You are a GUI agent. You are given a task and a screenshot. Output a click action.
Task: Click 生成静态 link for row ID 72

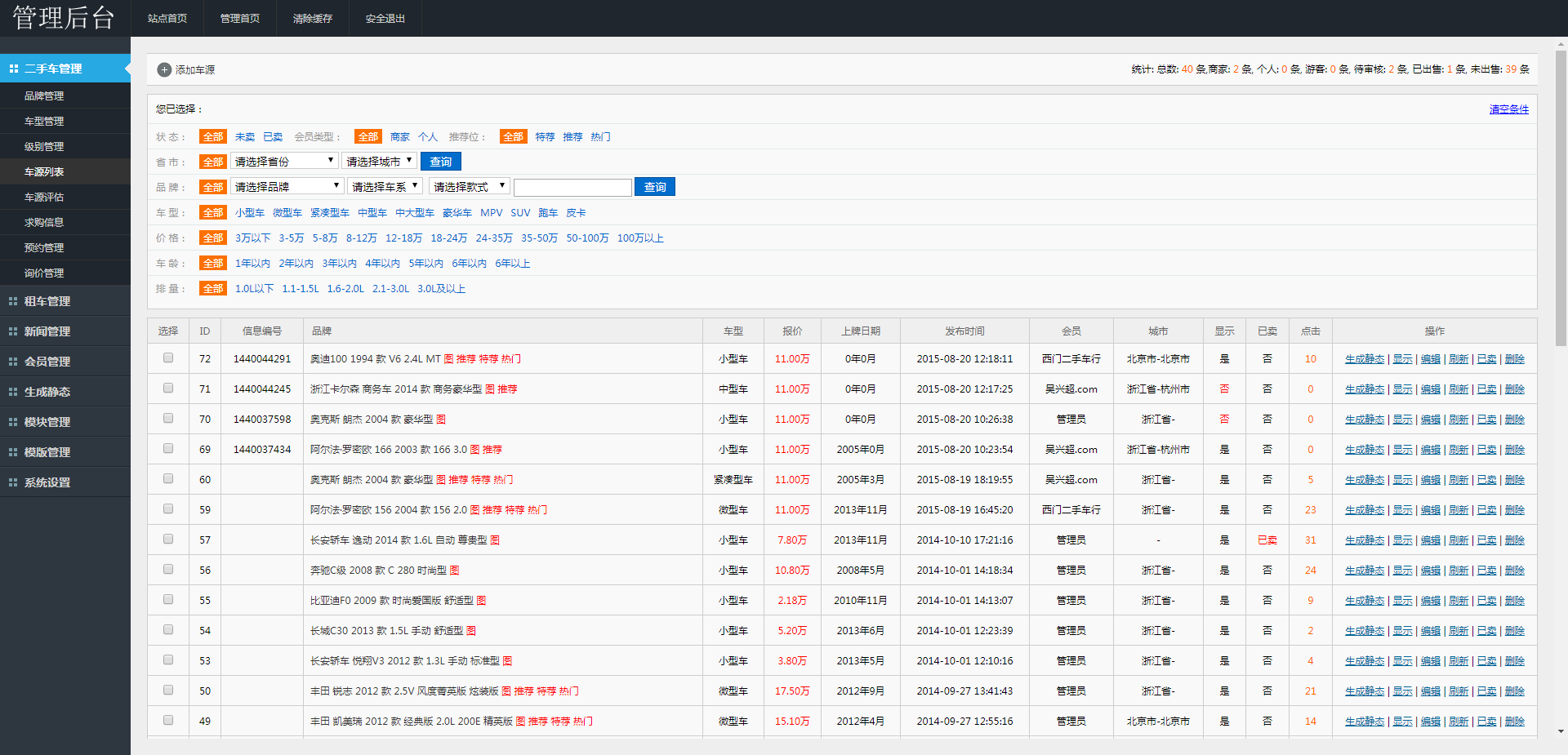tap(1365, 359)
